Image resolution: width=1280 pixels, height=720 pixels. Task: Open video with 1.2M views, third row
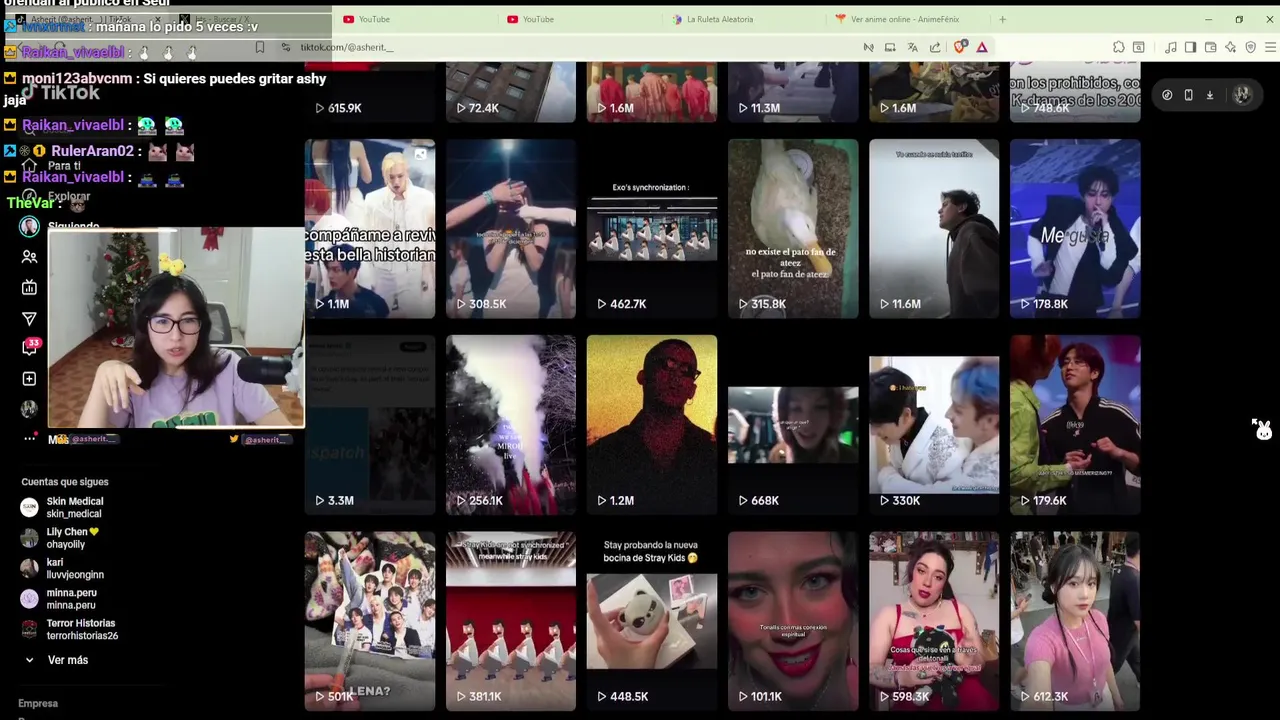[x=652, y=425]
